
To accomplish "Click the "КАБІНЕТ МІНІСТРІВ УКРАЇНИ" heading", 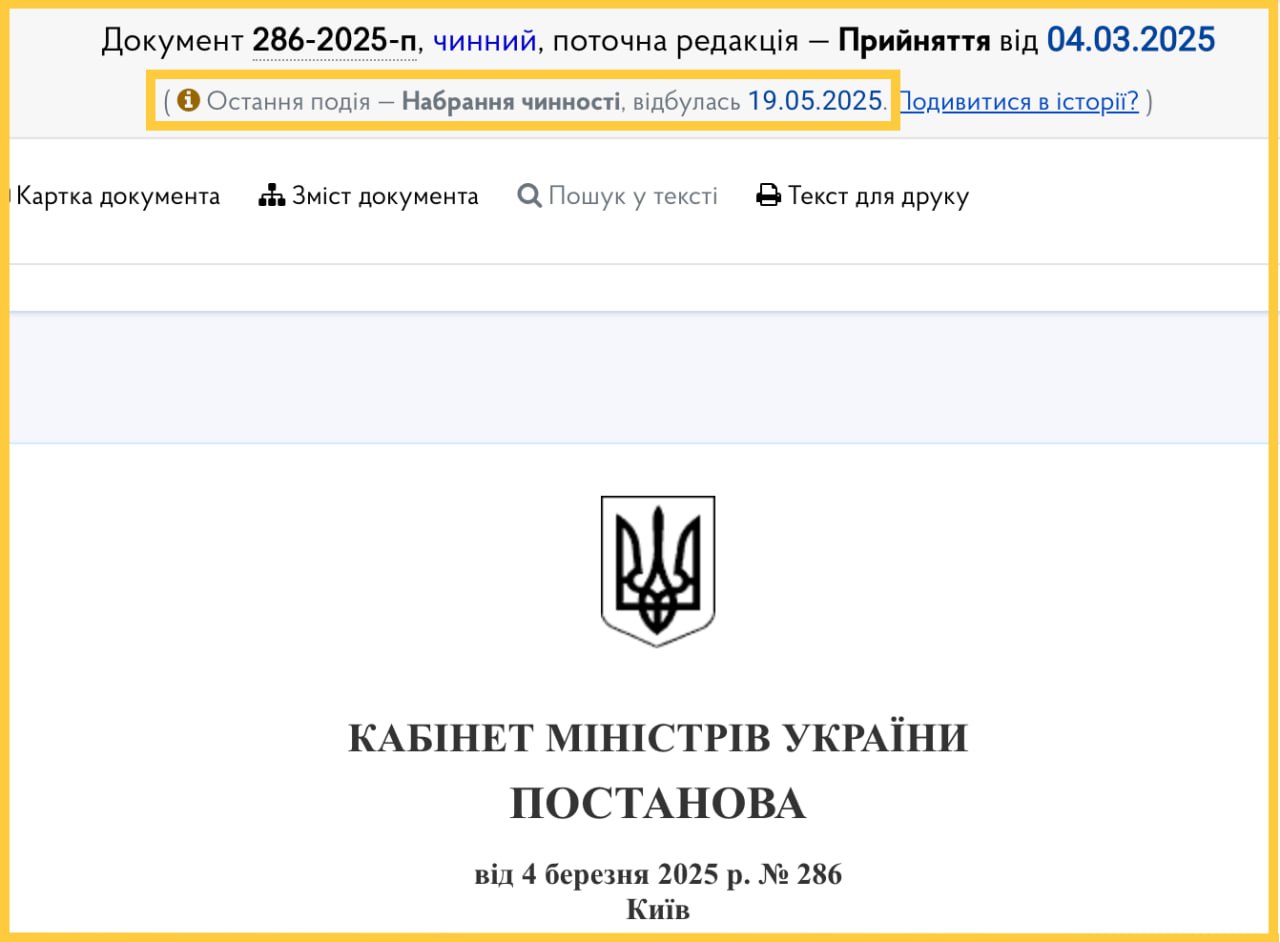I will (x=658, y=739).
